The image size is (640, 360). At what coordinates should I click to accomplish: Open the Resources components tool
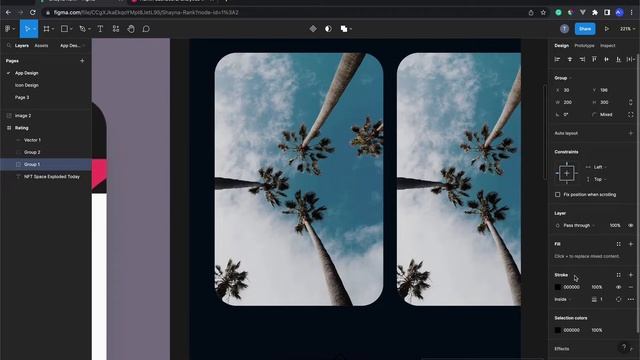(x=116, y=29)
